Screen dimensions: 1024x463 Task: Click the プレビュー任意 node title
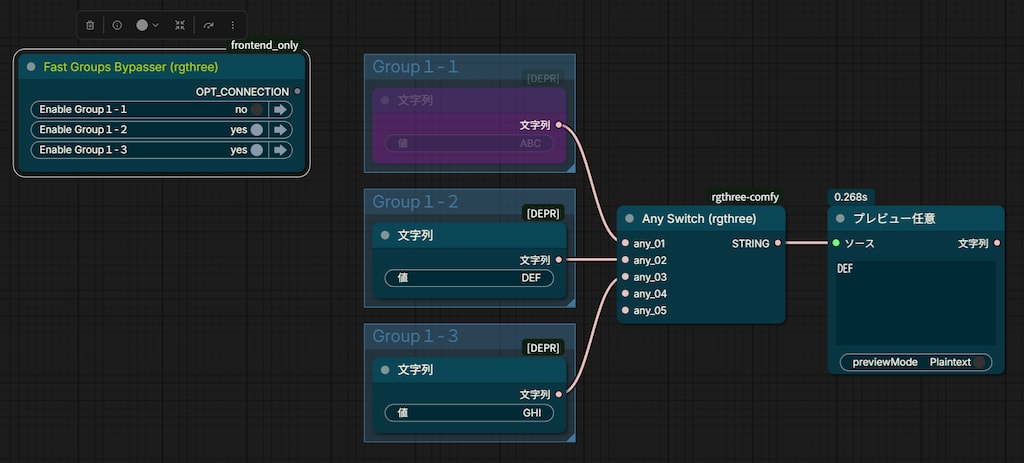(894, 219)
